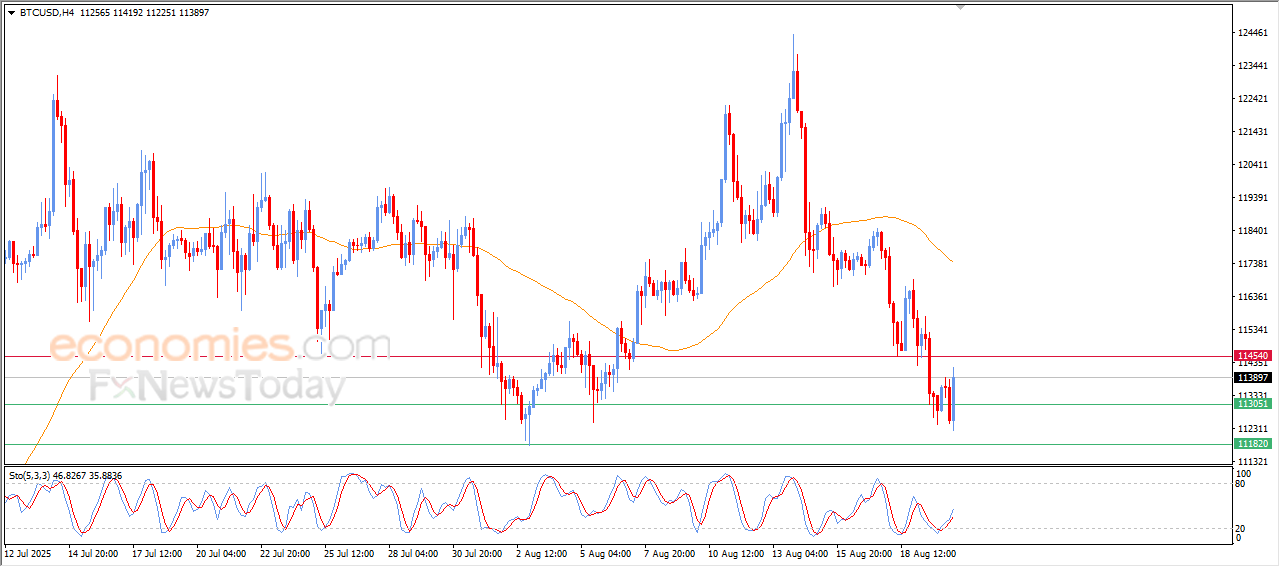The height and width of the screenshot is (567, 1280).
Task: Click the 115341 price axis label
Action: [1253, 330]
